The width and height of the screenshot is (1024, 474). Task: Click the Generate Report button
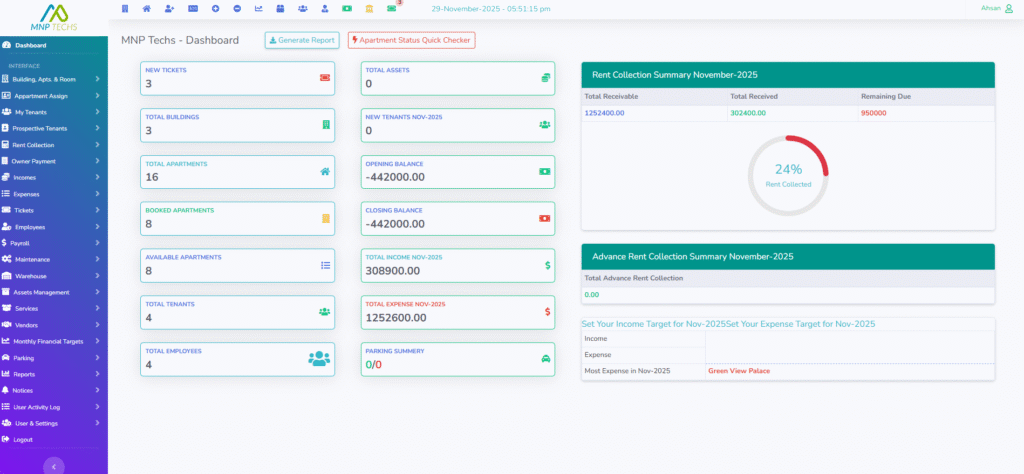click(x=302, y=40)
